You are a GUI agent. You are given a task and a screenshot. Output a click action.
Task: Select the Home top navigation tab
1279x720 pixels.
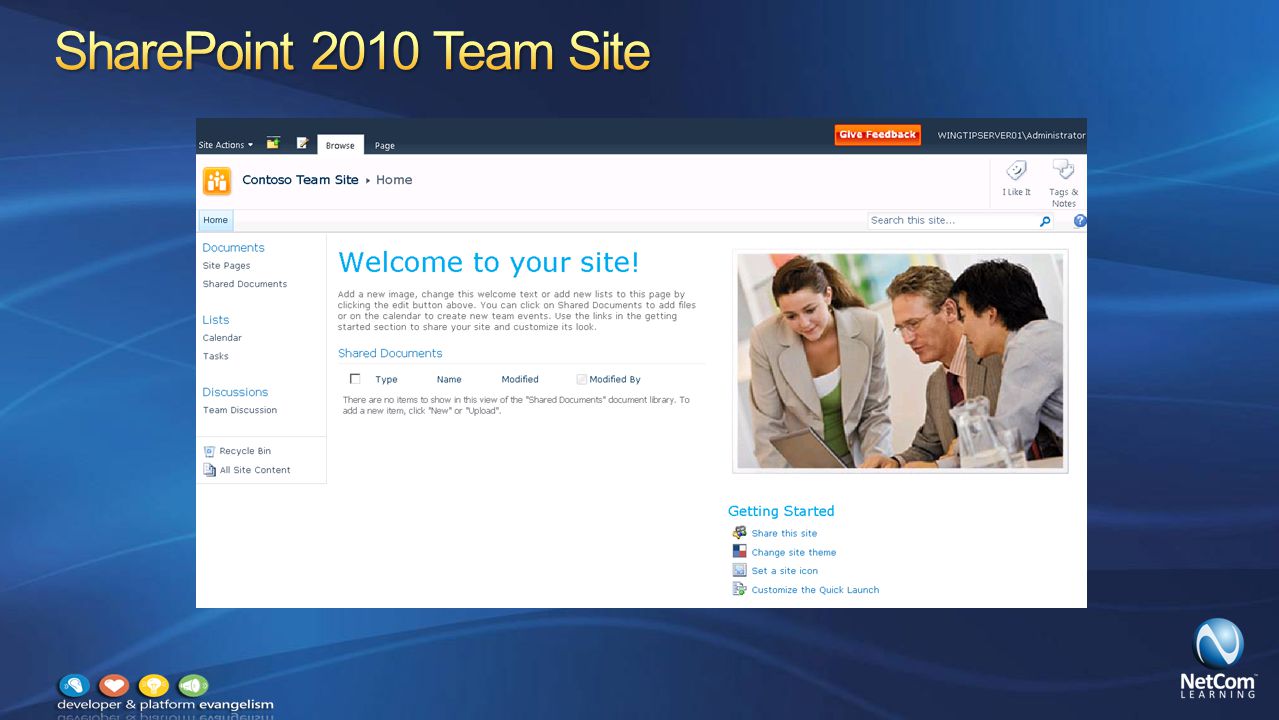pos(215,220)
